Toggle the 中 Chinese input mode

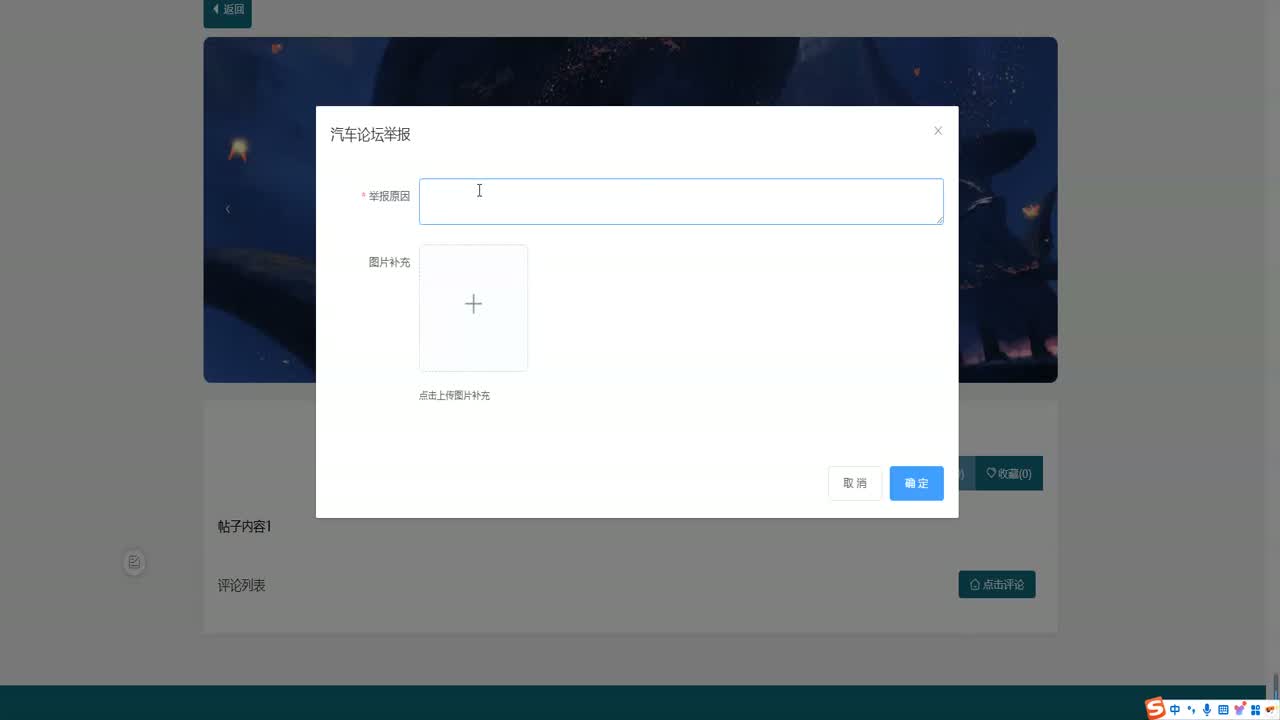(x=1175, y=710)
